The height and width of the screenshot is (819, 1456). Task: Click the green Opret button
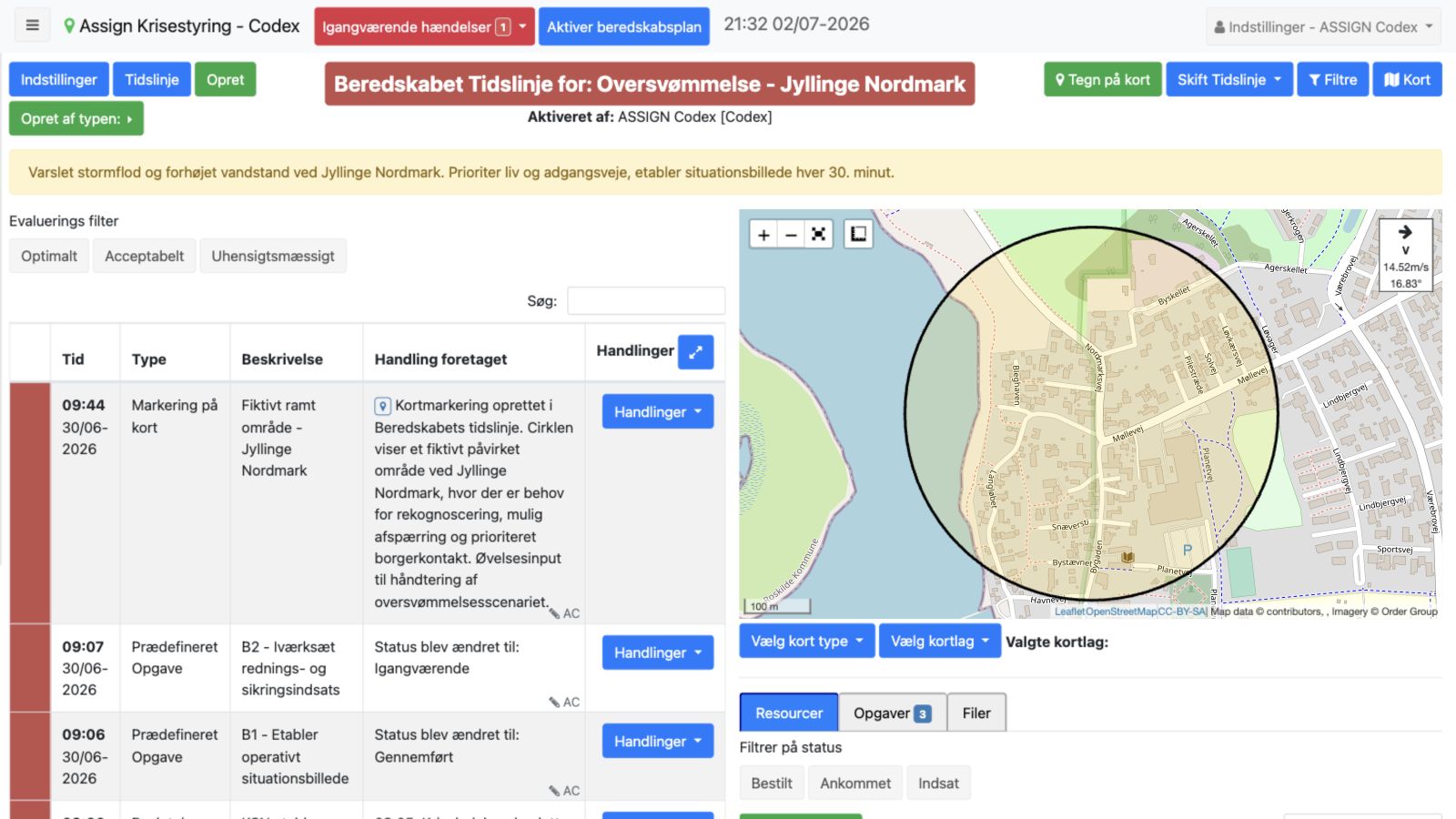[225, 79]
